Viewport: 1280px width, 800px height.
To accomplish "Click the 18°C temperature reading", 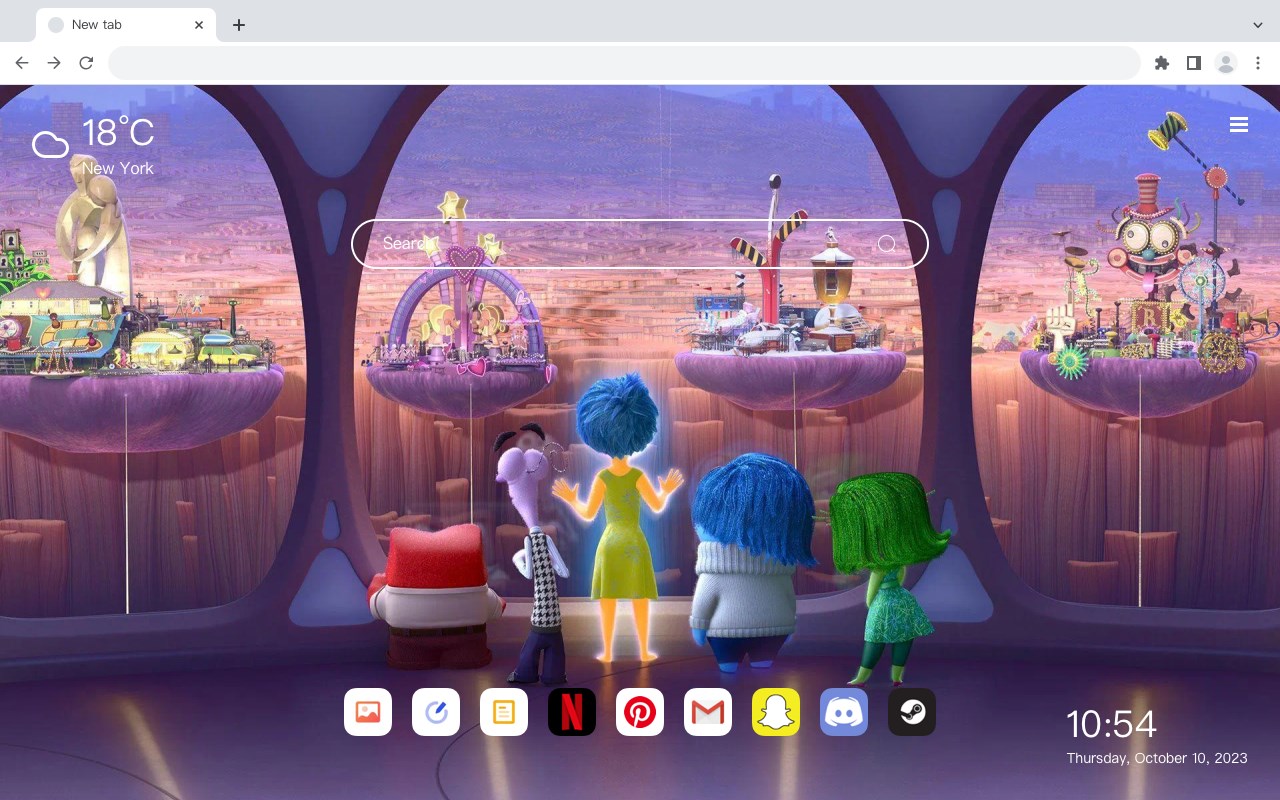I will click(x=118, y=132).
